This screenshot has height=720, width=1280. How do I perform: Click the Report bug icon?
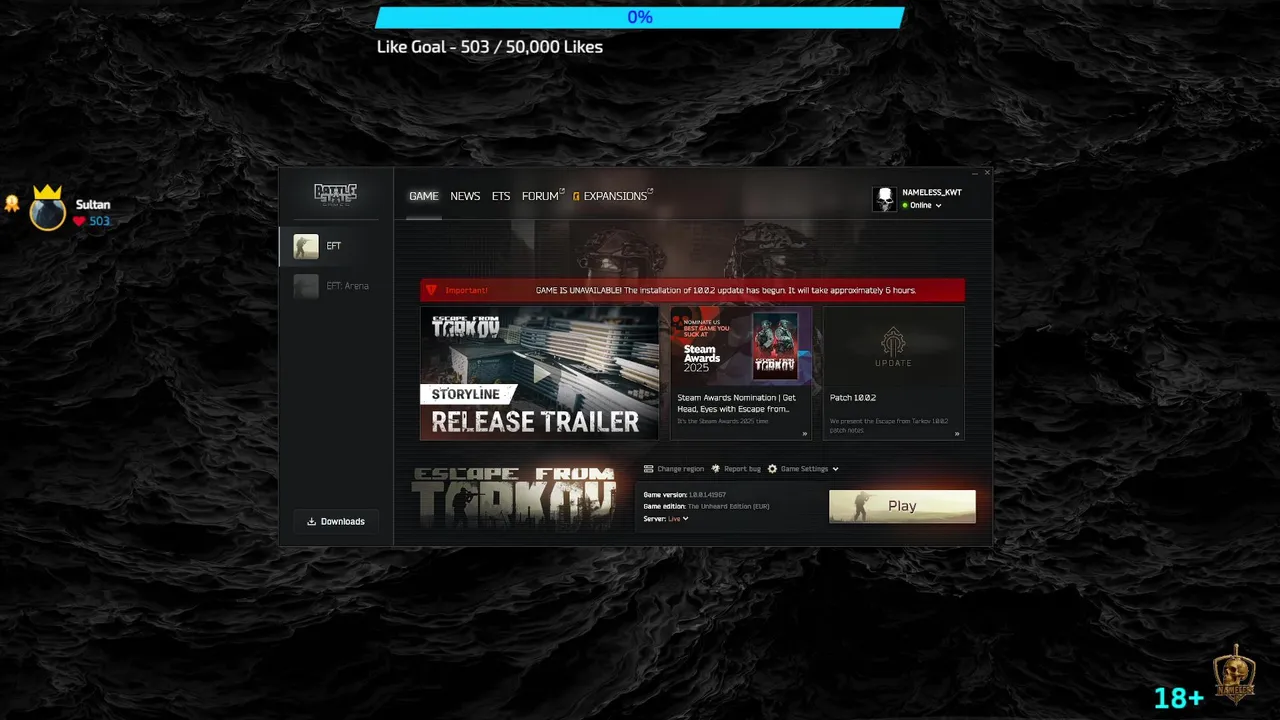pos(716,469)
